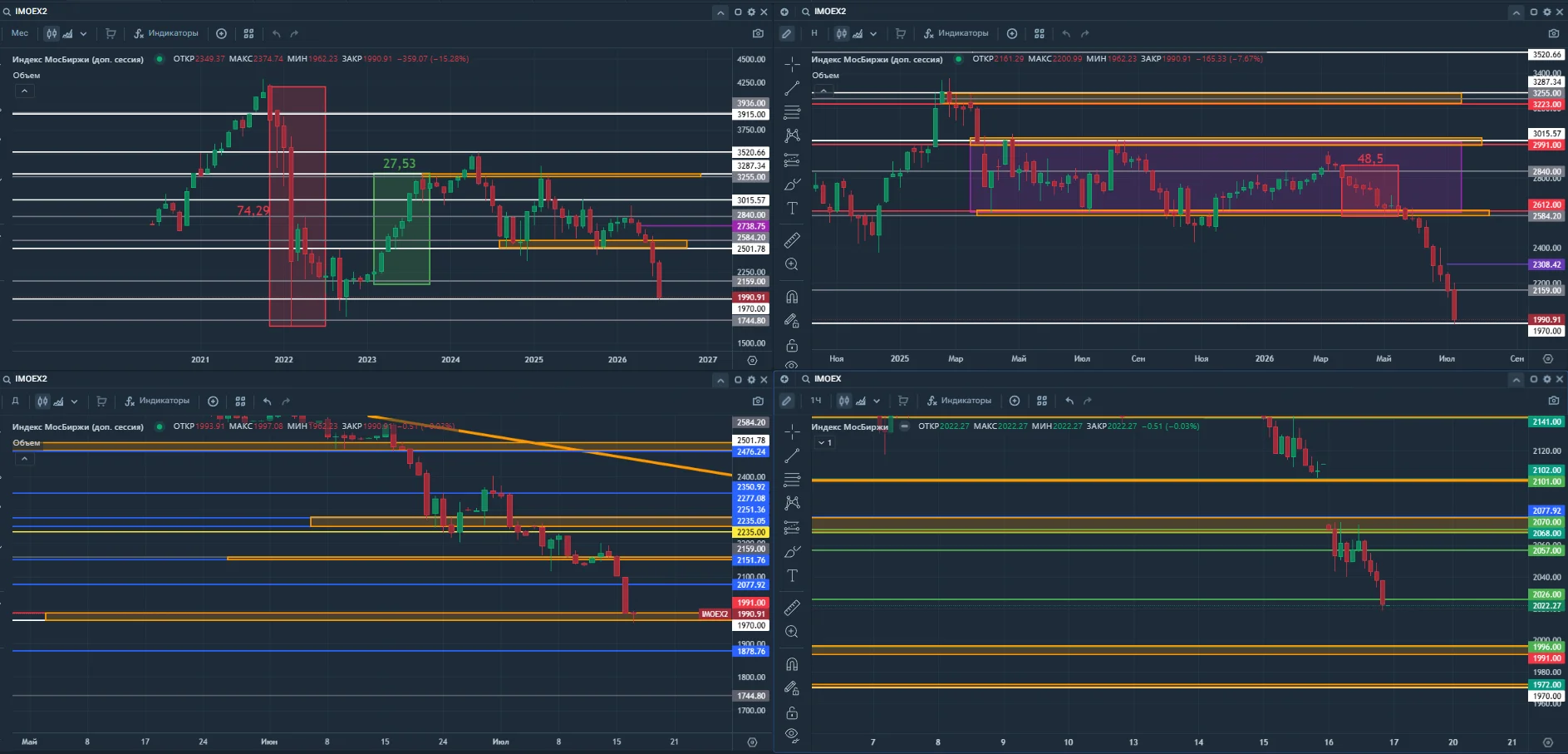Click IMOEX2 symbol search in daily panel
This screenshot has height=754, width=1568.
pyautogui.click(x=25, y=379)
